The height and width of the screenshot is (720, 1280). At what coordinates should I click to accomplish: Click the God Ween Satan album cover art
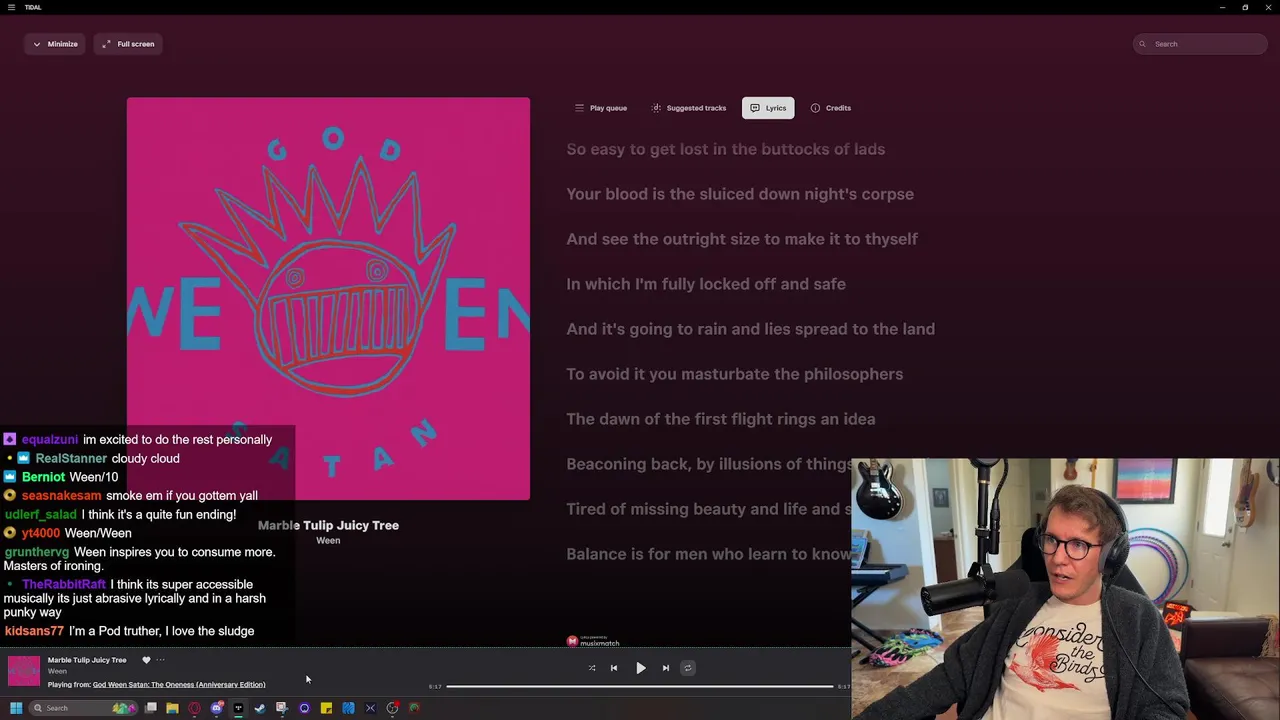point(328,298)
